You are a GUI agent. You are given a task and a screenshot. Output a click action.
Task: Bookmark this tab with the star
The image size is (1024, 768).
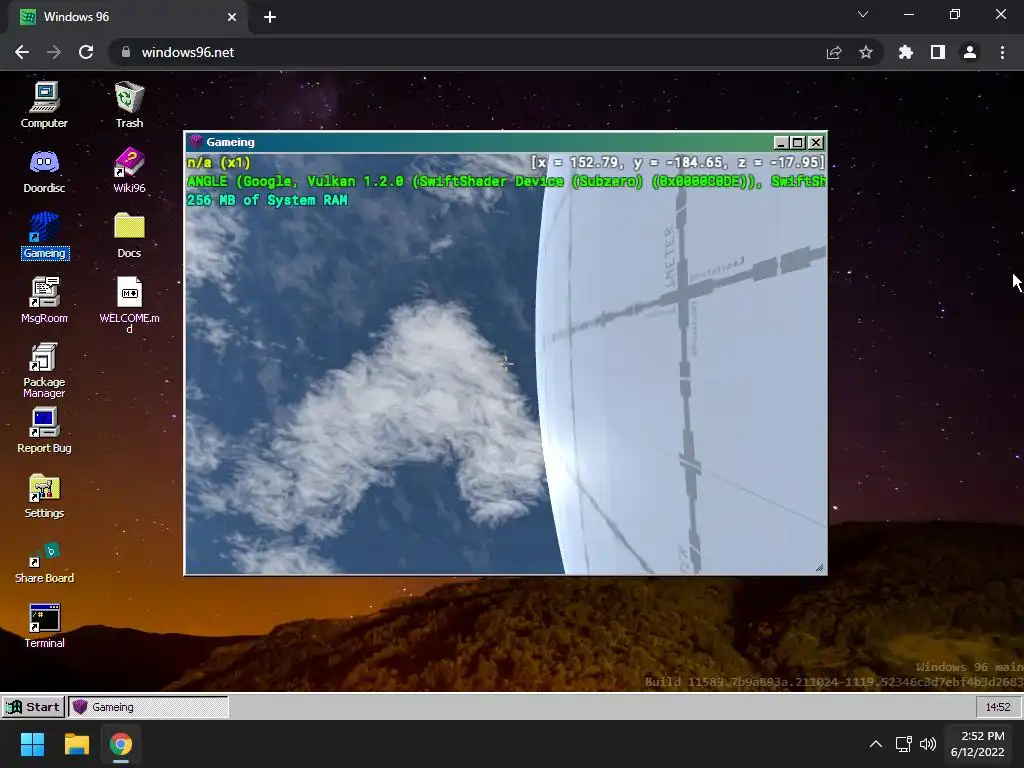(x=866, y=52)
